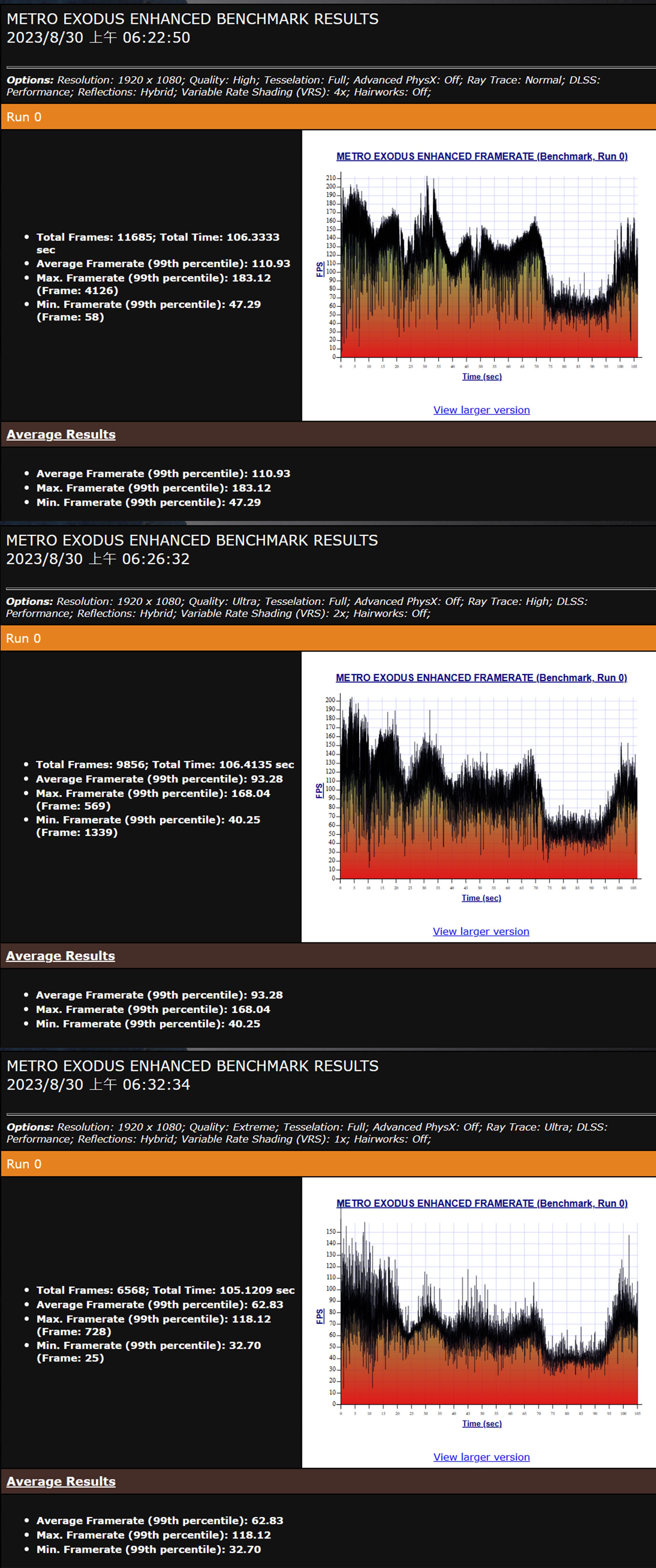Click the Max. Framerate 168.04 line listing Frame 569
Viewport: 656px width, 1568px height.
coord(153,799)
